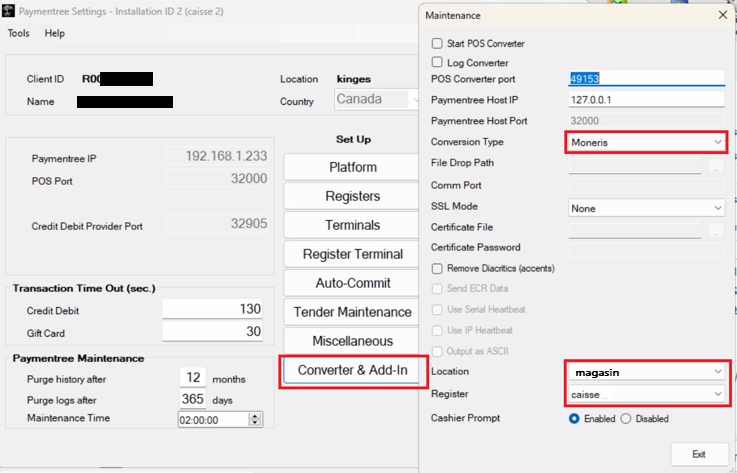Screen dimensions: 737x473
Task: Browse for File Drop Path
Action: click(x=716, y=166)
